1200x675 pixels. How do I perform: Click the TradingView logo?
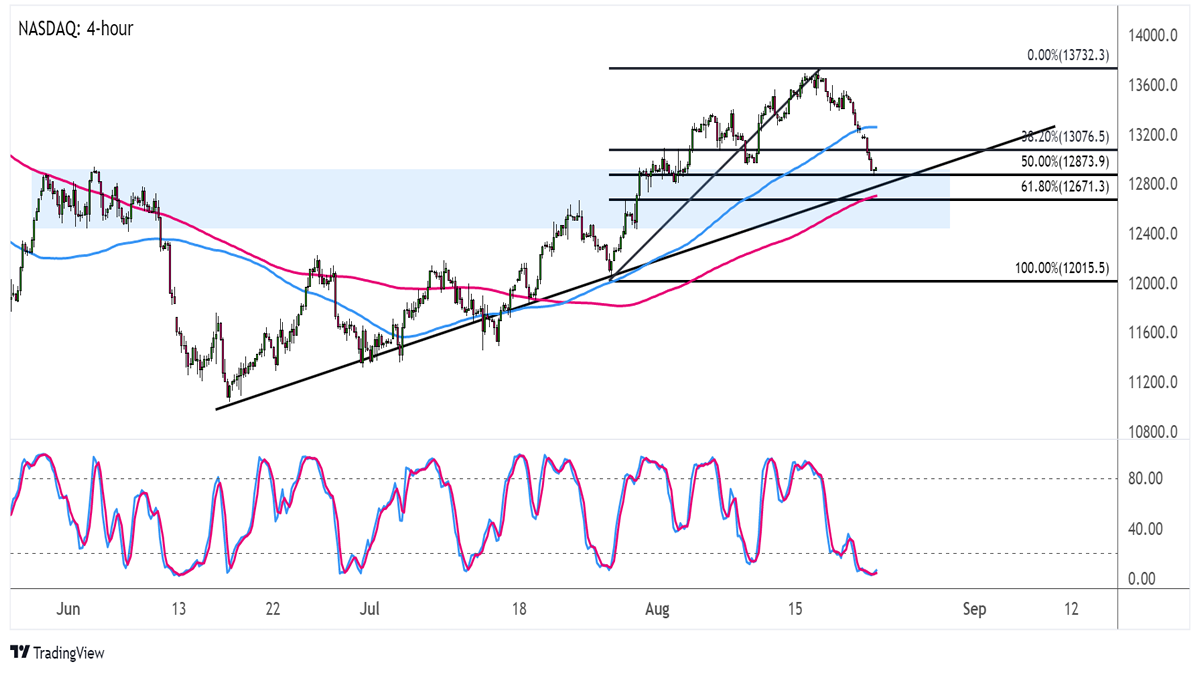click(x=56, y=652)
